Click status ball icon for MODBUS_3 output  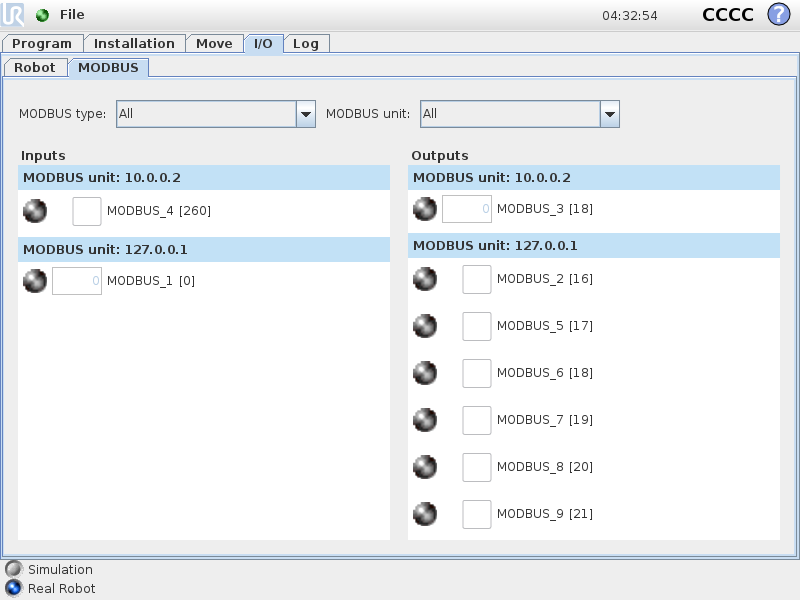pyautogui.click(x=425, y=209)
